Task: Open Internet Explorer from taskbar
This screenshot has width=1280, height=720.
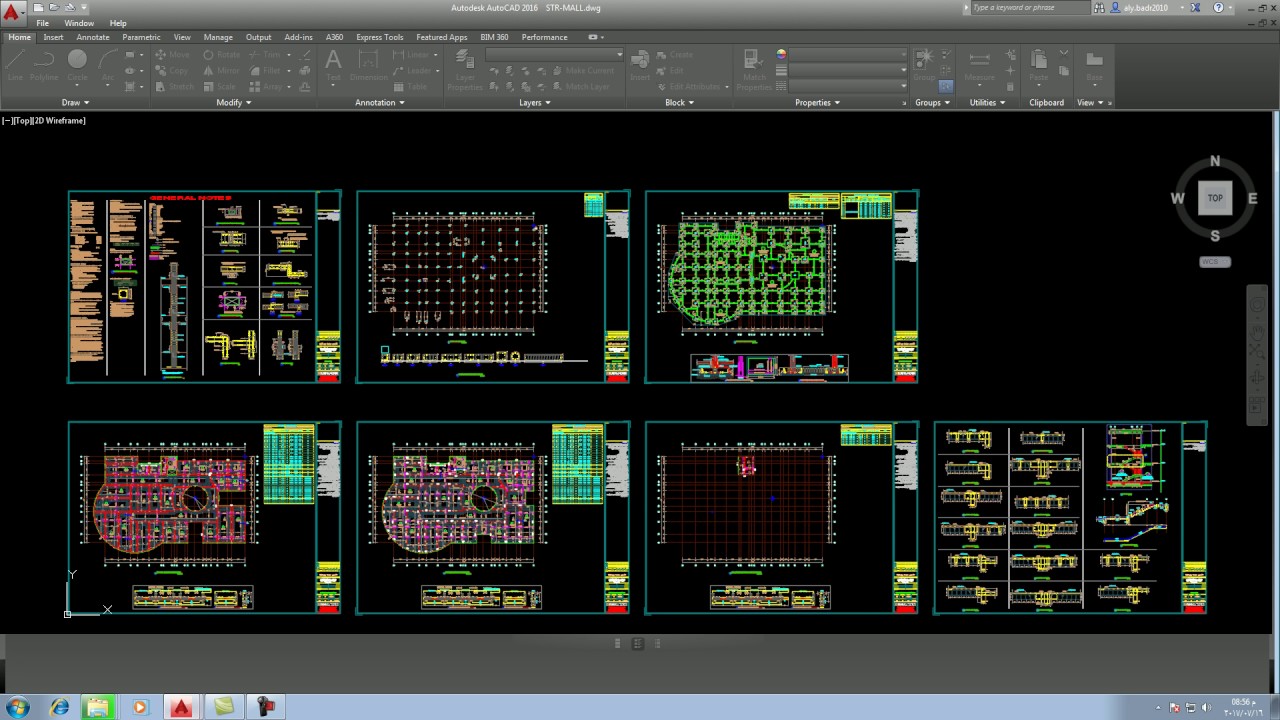Action: pyautogui.click(x=59, y=707)
